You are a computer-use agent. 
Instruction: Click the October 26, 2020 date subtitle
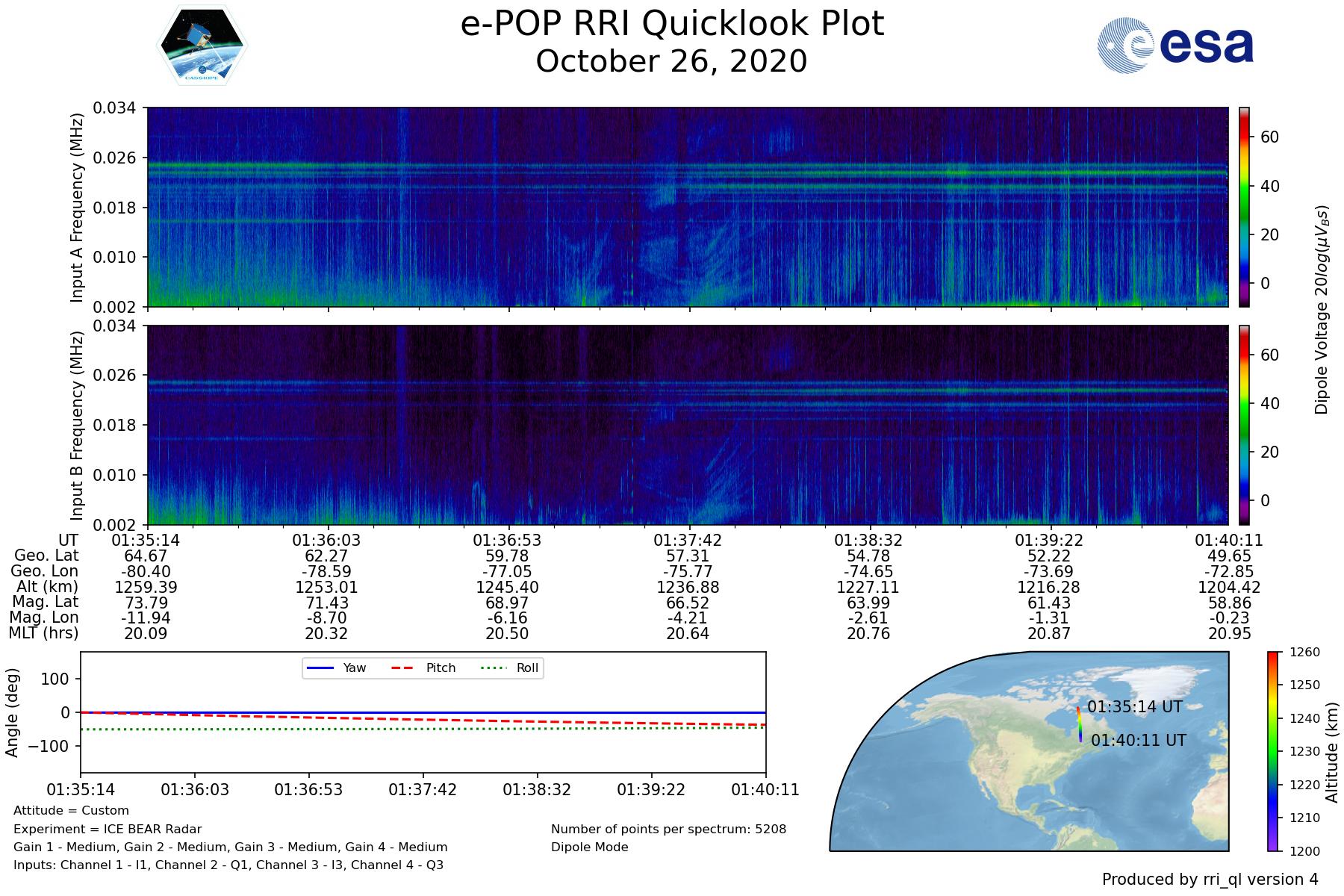tap(671, 62)
